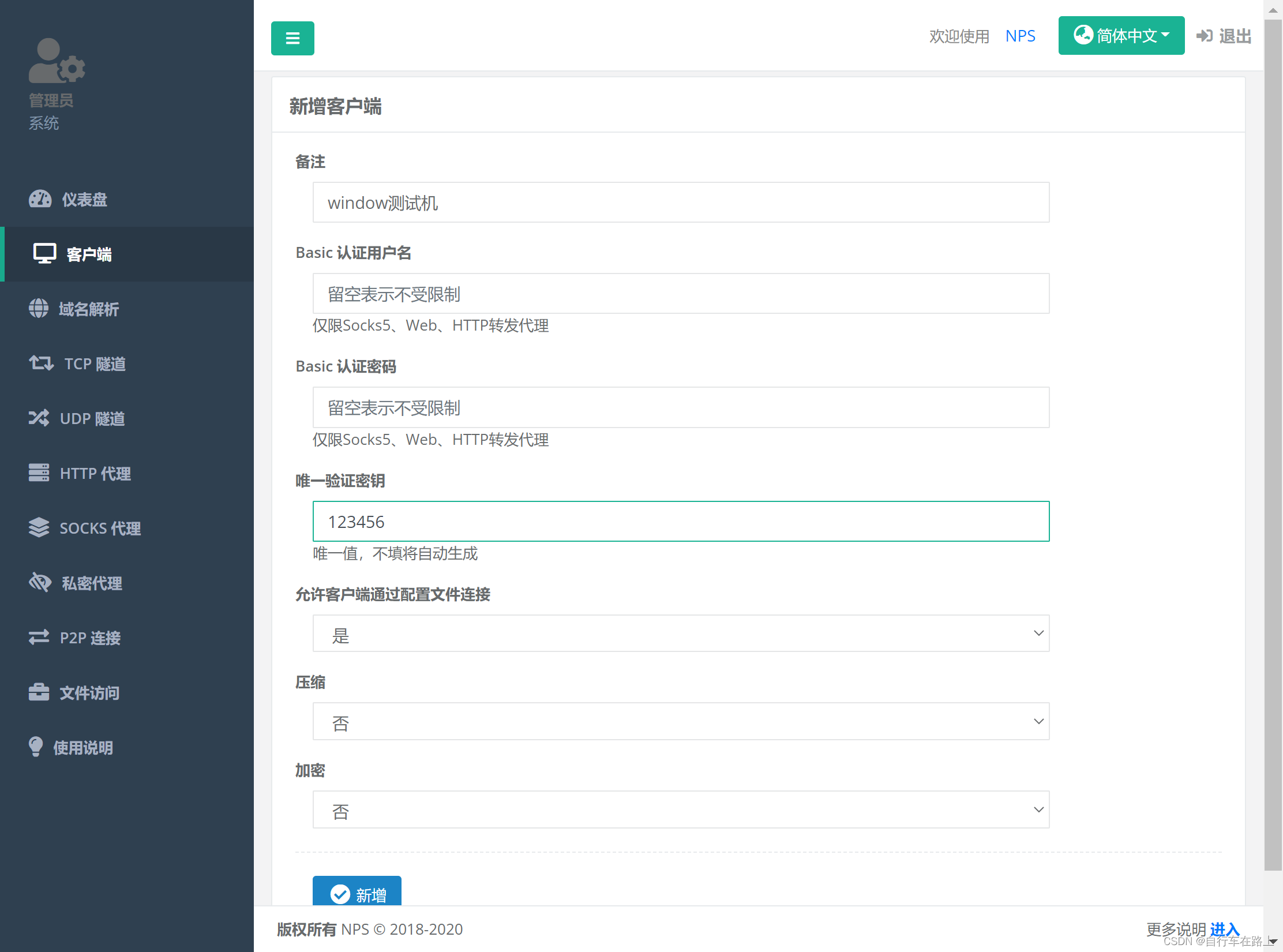Click the layers icon for SOCKS 代理

click(39, 527)
